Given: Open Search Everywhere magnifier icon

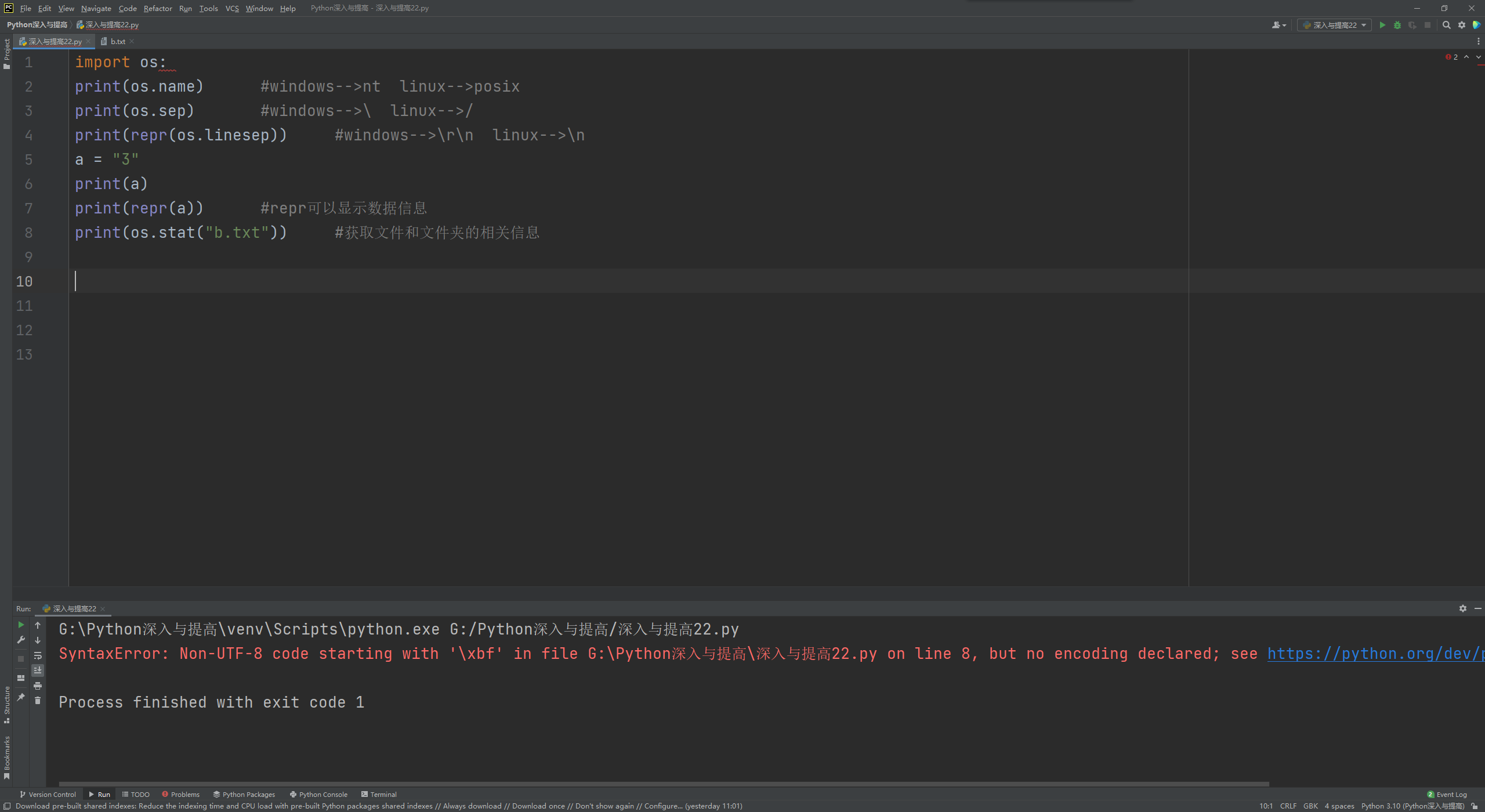Looking at the screenshot, I should [x=1447, y=25].
